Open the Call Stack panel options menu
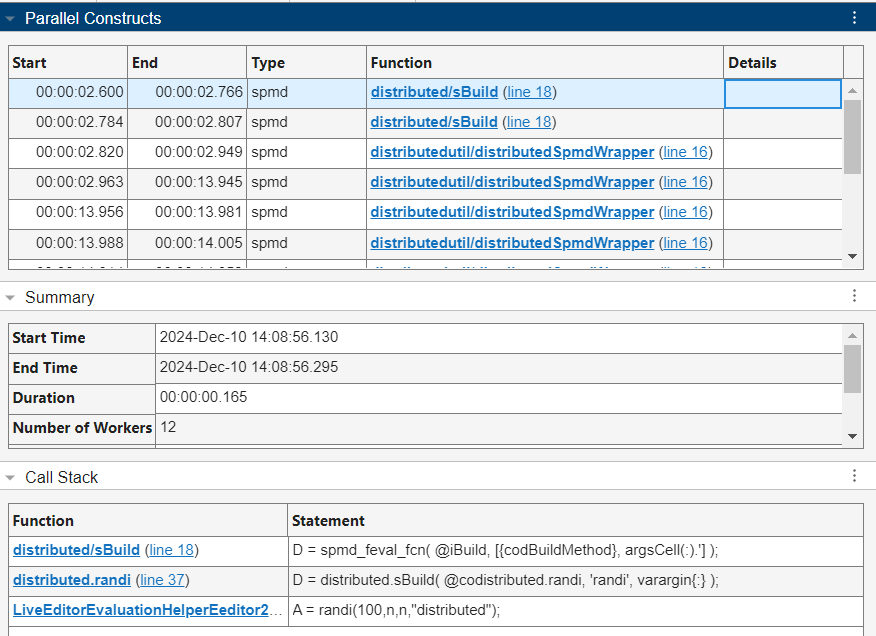The height and width of the screenshot is (636, 876). click(853, 476)
